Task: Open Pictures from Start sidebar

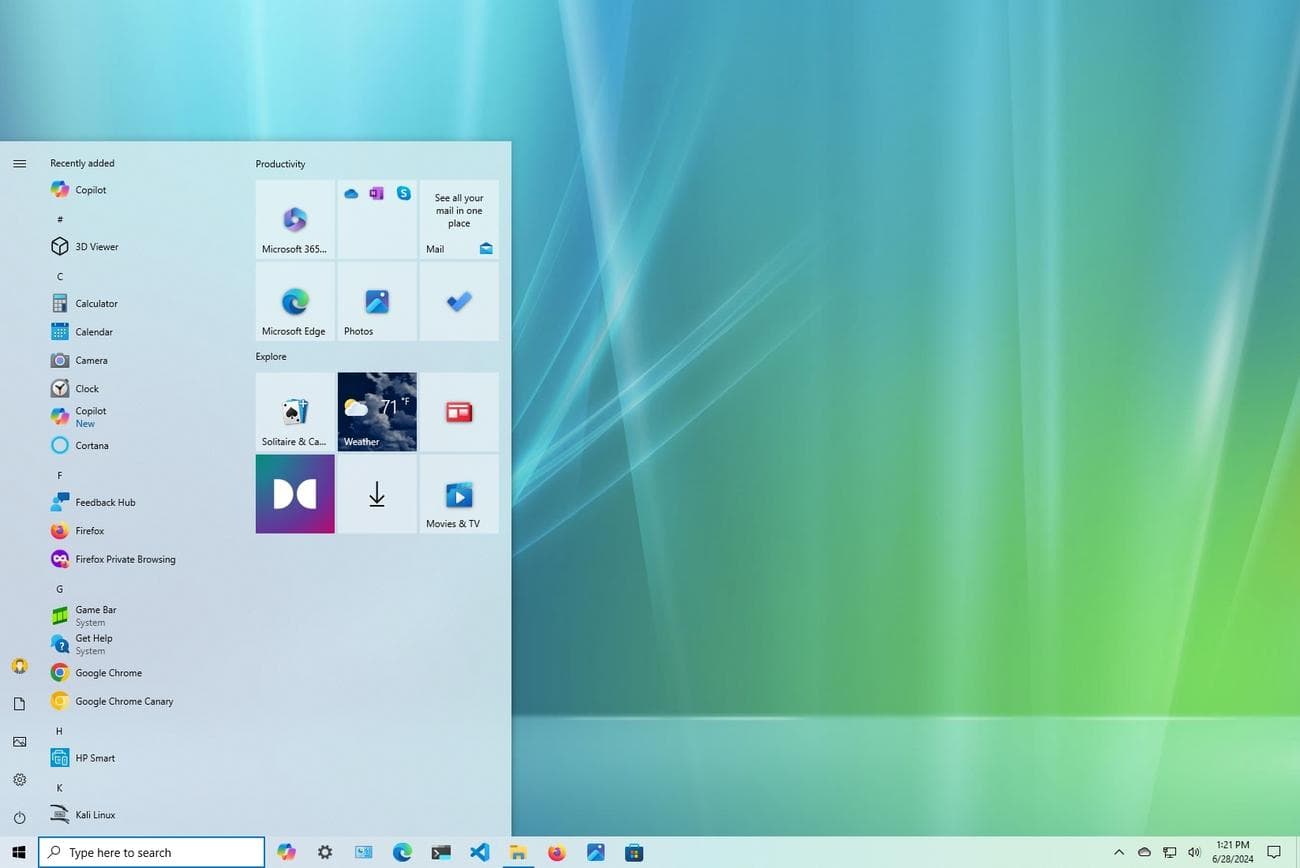Action: tap(19, 742)
